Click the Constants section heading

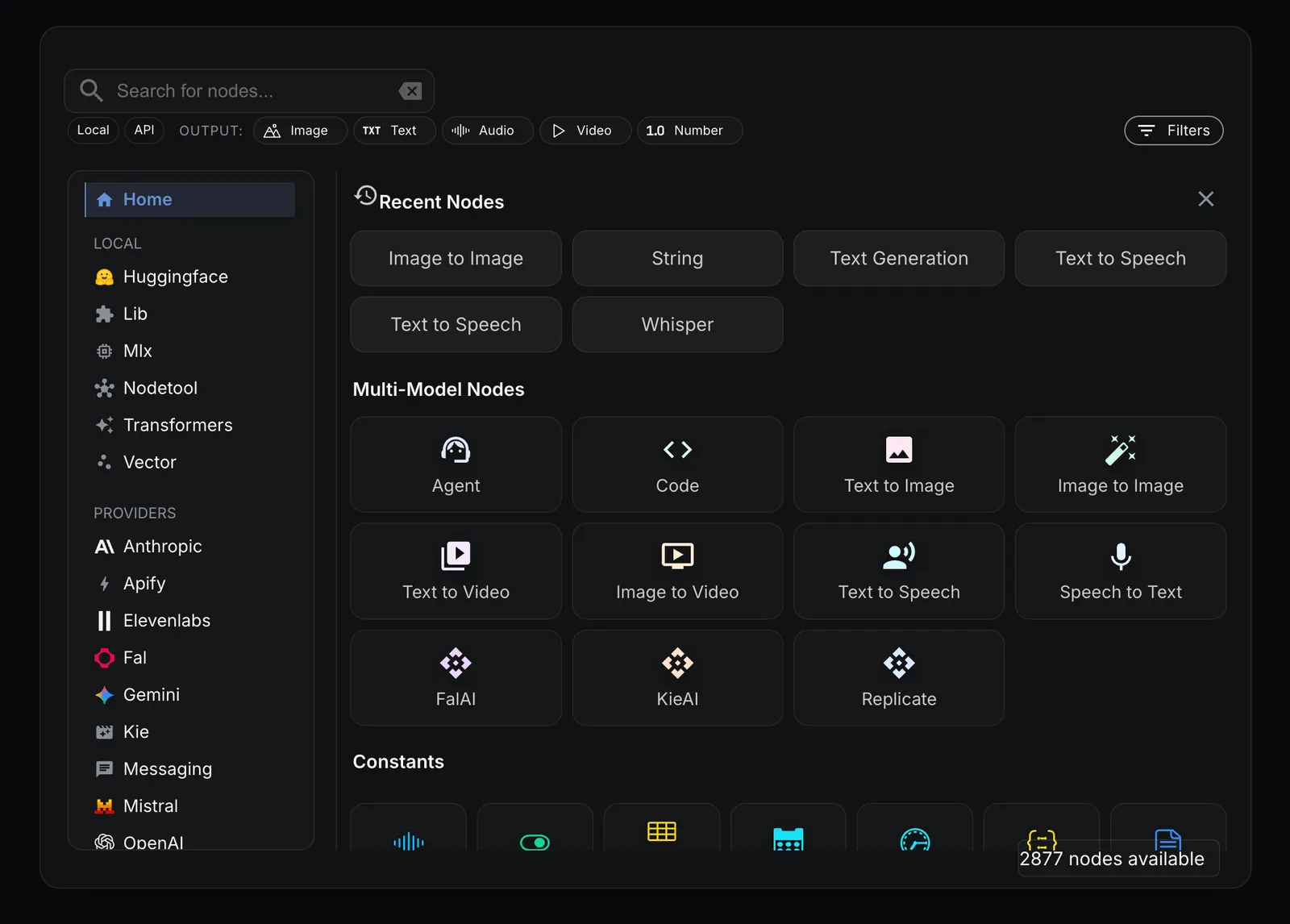click(398, 762)
